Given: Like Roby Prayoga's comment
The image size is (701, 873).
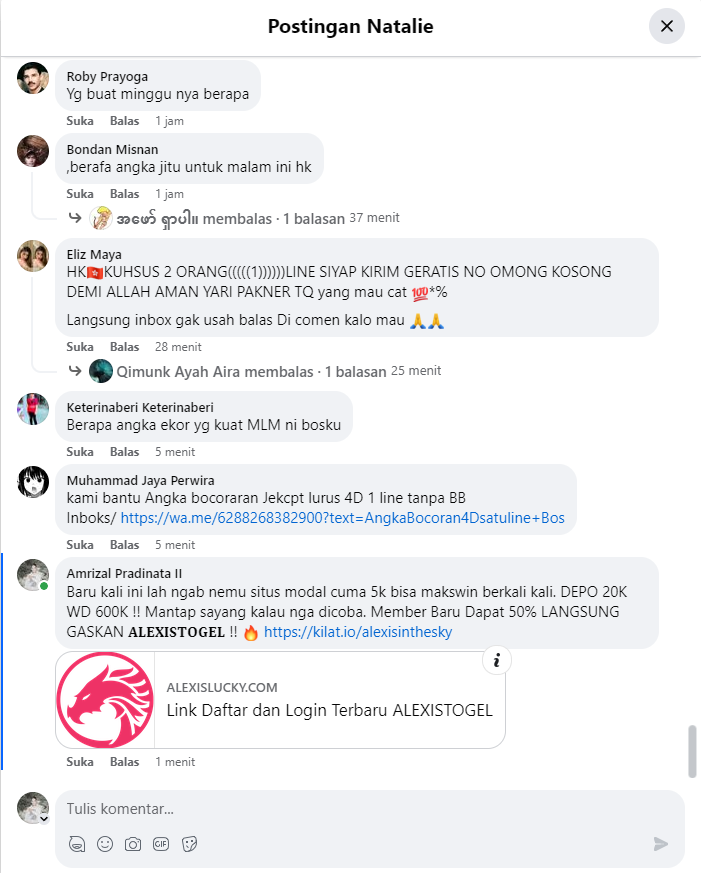Looking at the screenshot, I should [80, 121].
